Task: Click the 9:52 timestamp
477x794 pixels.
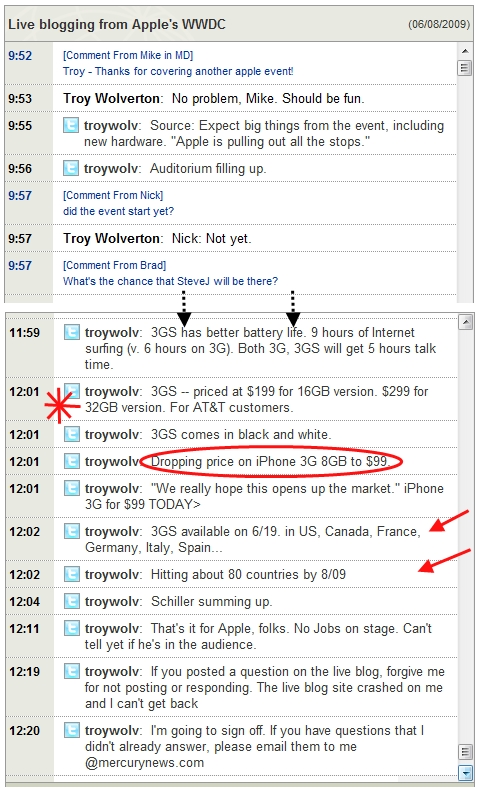Action: click(20, 56)
